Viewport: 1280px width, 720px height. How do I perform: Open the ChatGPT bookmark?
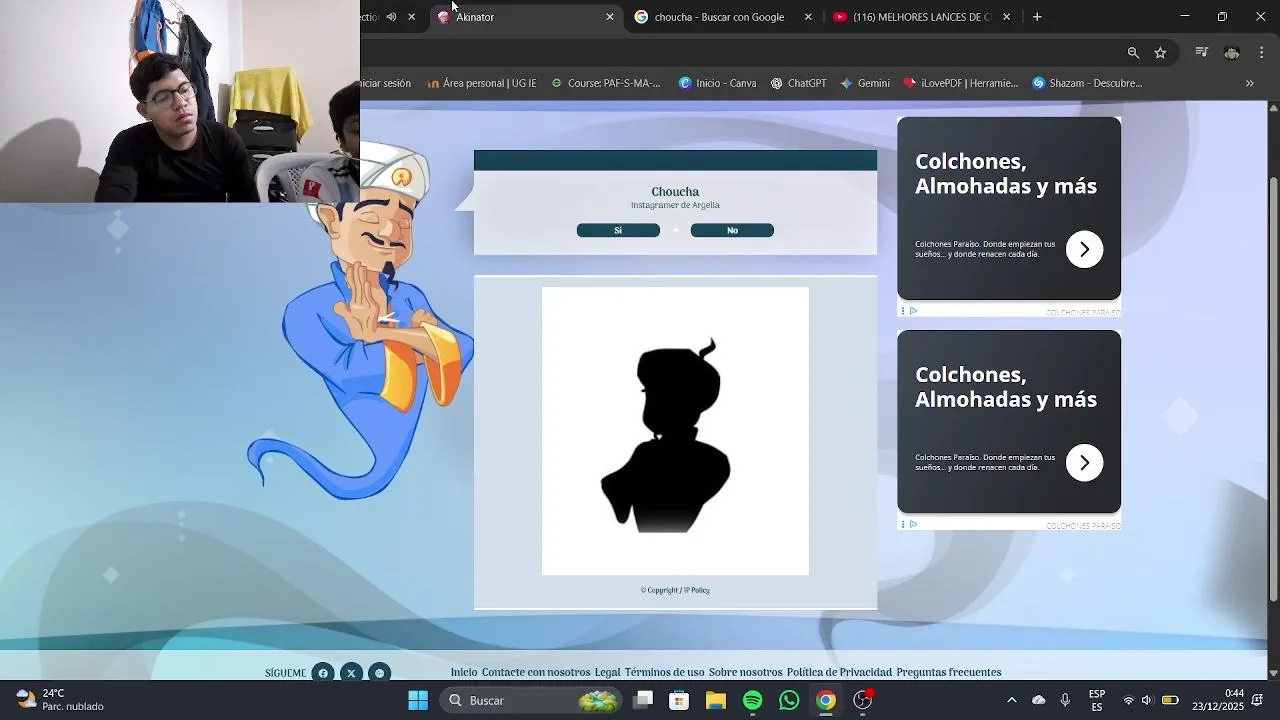click(798, 83)
